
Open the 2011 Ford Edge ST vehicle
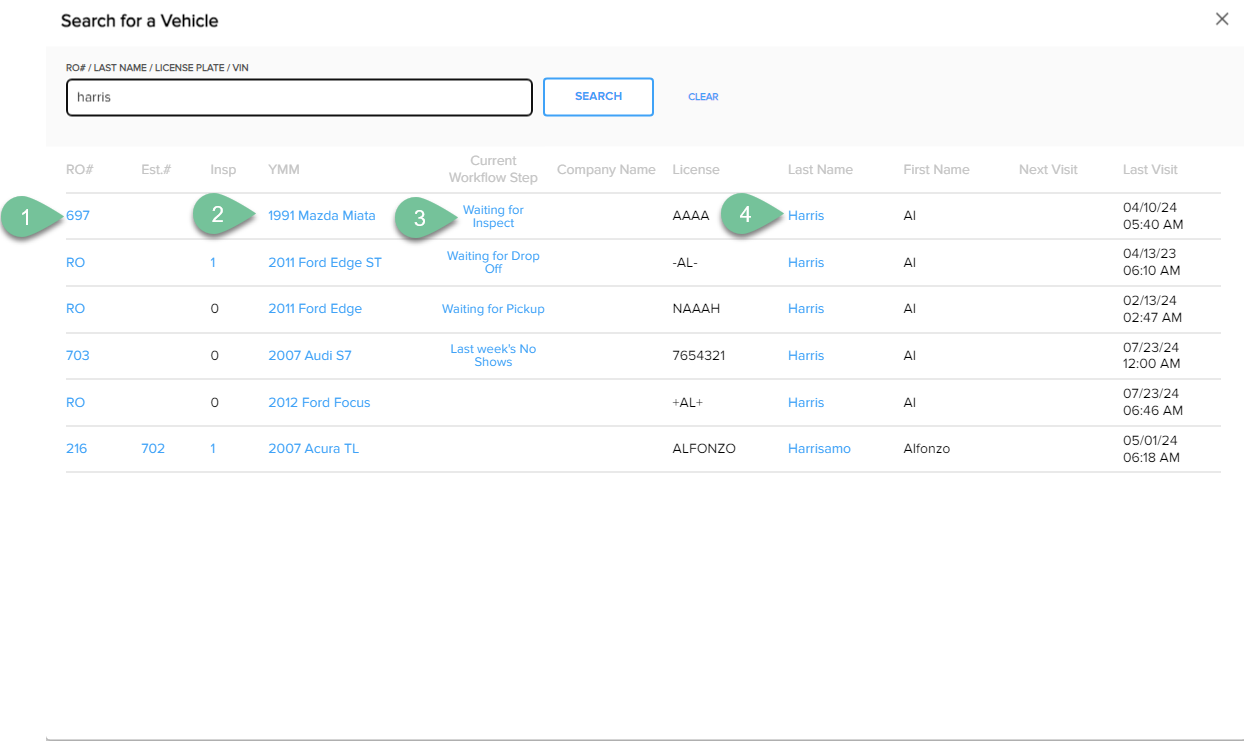pyautogui.click(x=324, y=263)
